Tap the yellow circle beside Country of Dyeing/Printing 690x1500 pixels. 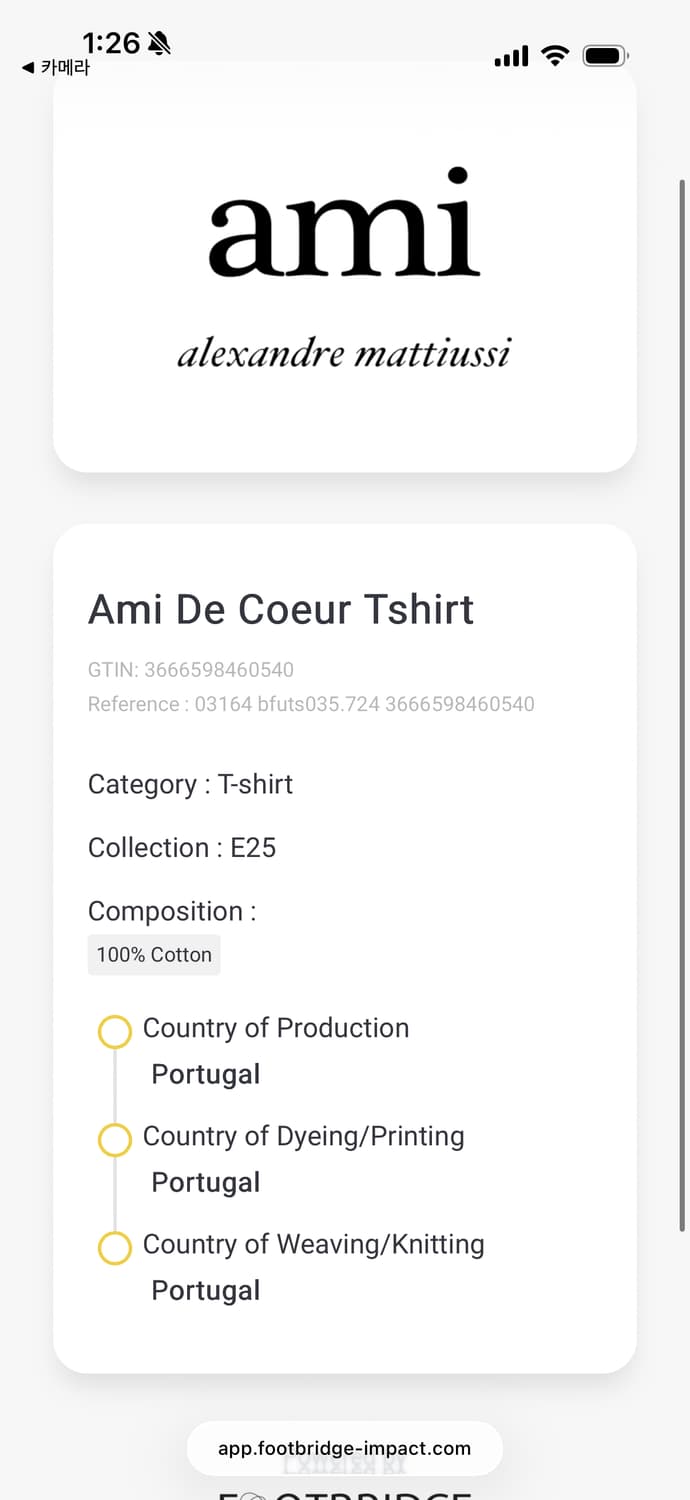[115, 1140]
